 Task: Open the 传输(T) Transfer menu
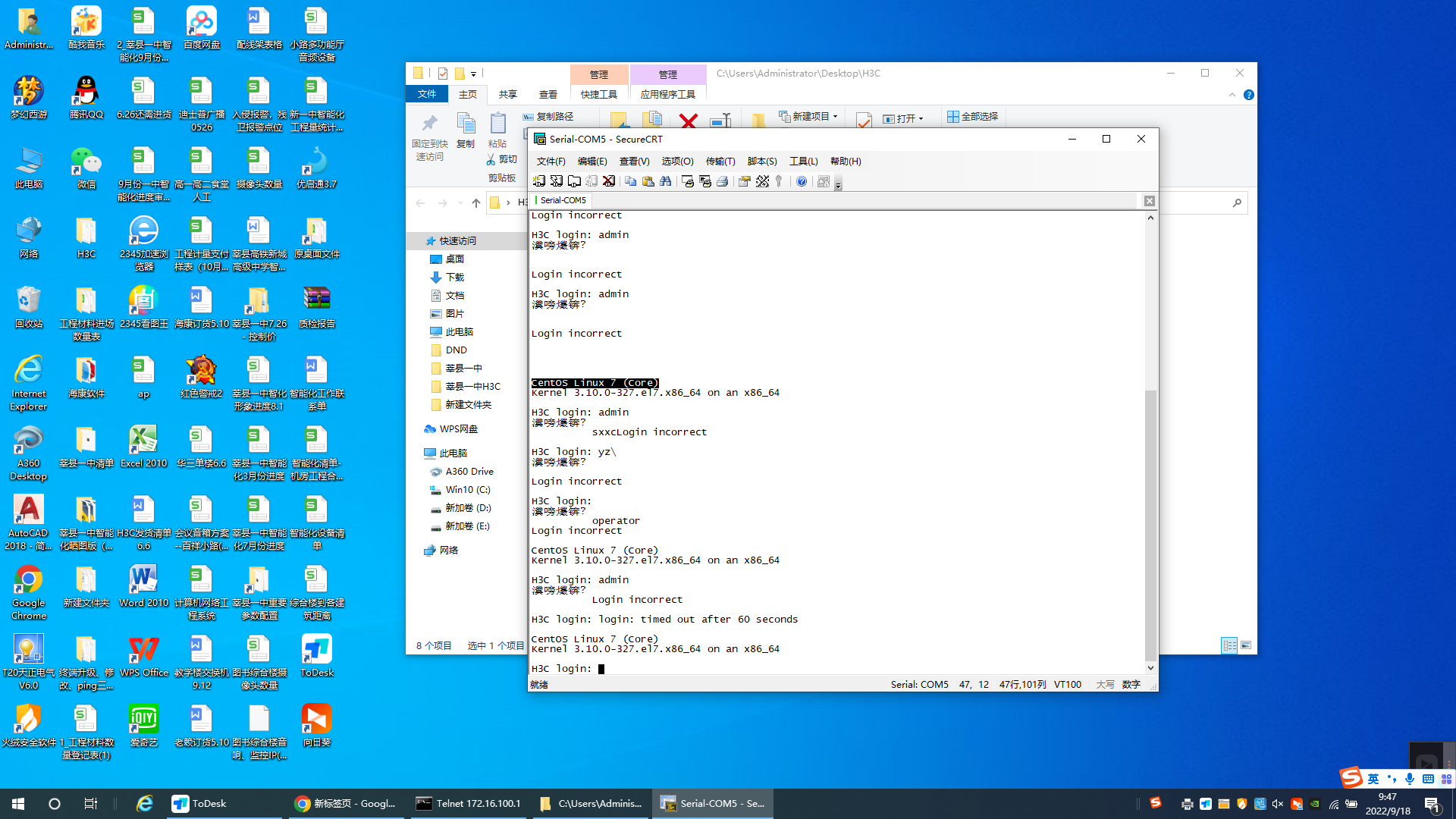point(720,161)
